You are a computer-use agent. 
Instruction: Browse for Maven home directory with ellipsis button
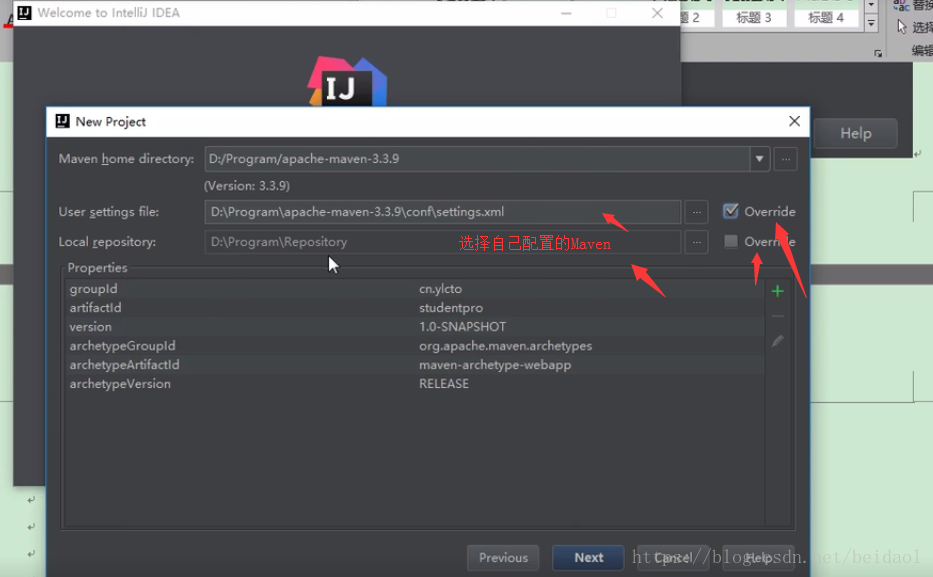785,159
